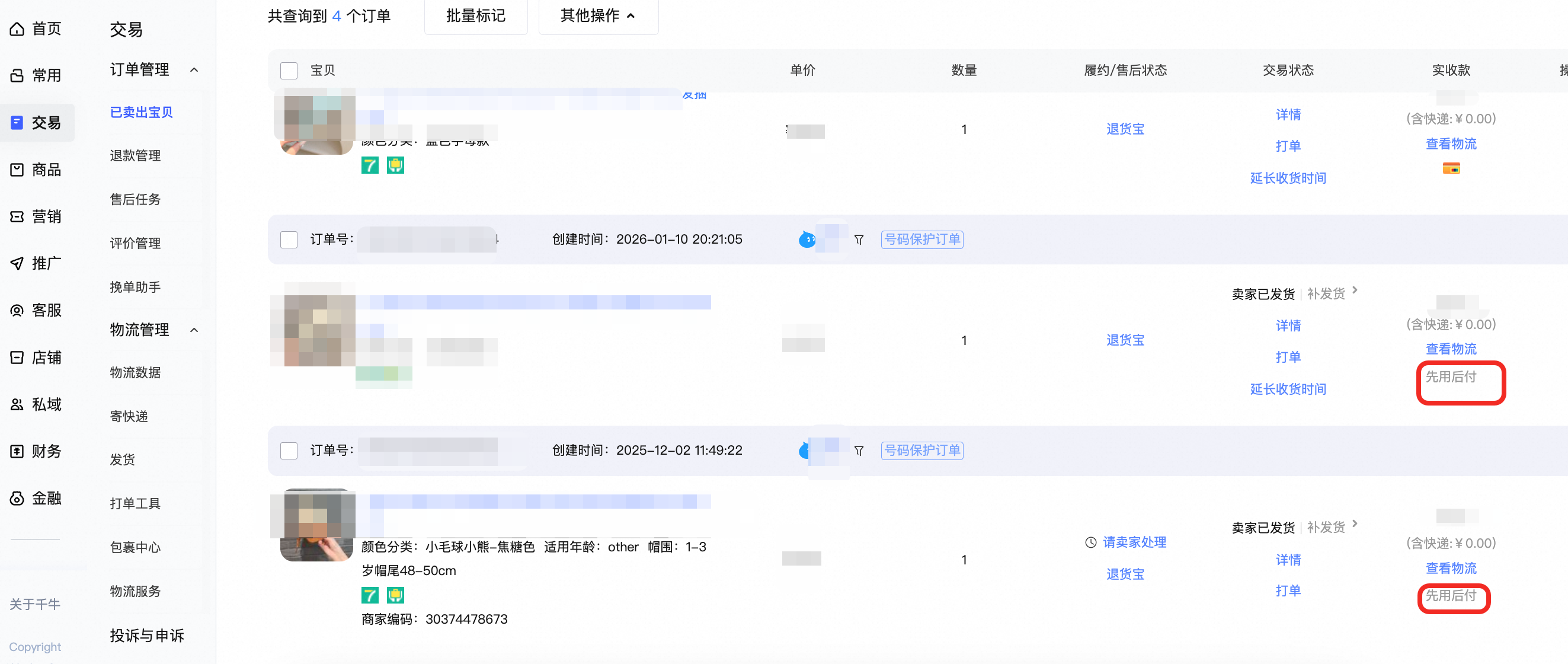The width and height of the screenshot is (1568, 664).
Task: Collapse the 订单管理 menu section
Action: [194, 69]
